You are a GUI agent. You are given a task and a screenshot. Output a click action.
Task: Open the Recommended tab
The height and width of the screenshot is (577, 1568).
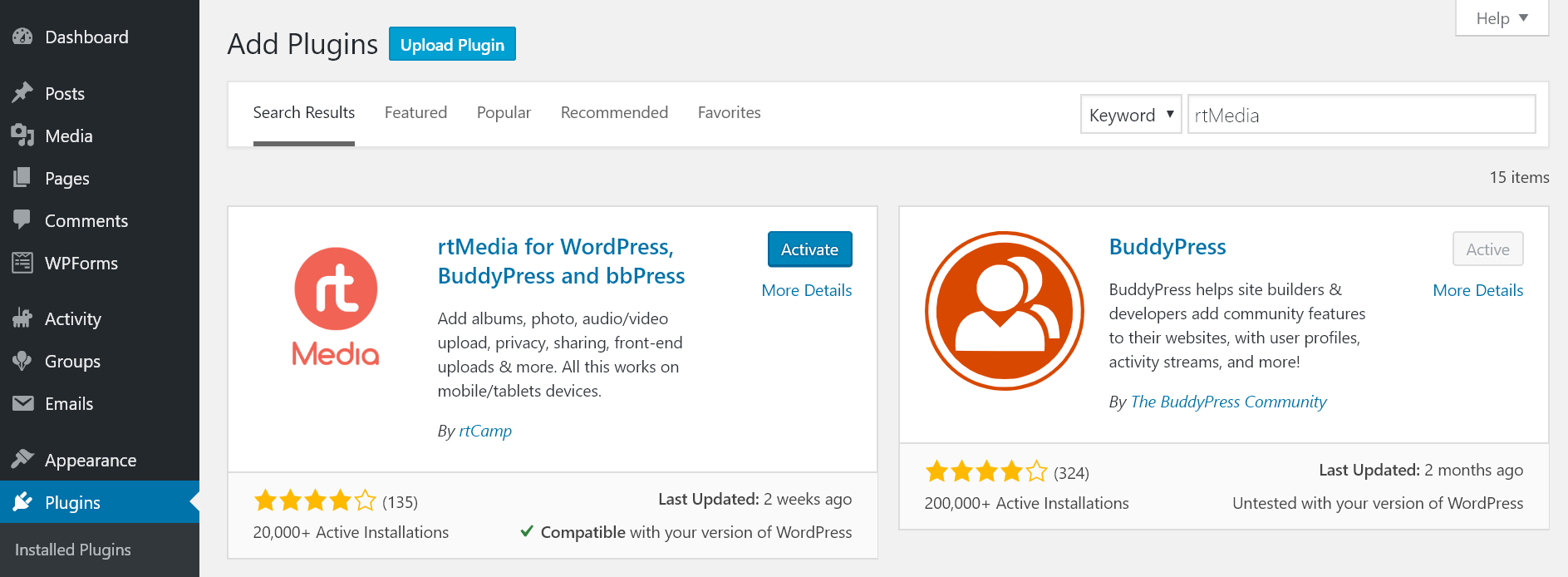coord(614,112)
